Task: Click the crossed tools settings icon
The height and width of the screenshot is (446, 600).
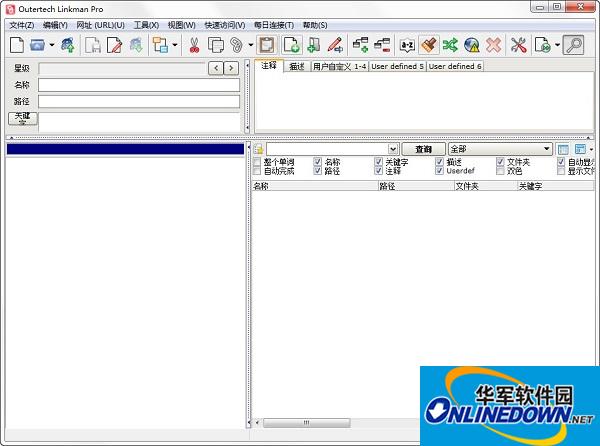Action: (x=518, y=44)
